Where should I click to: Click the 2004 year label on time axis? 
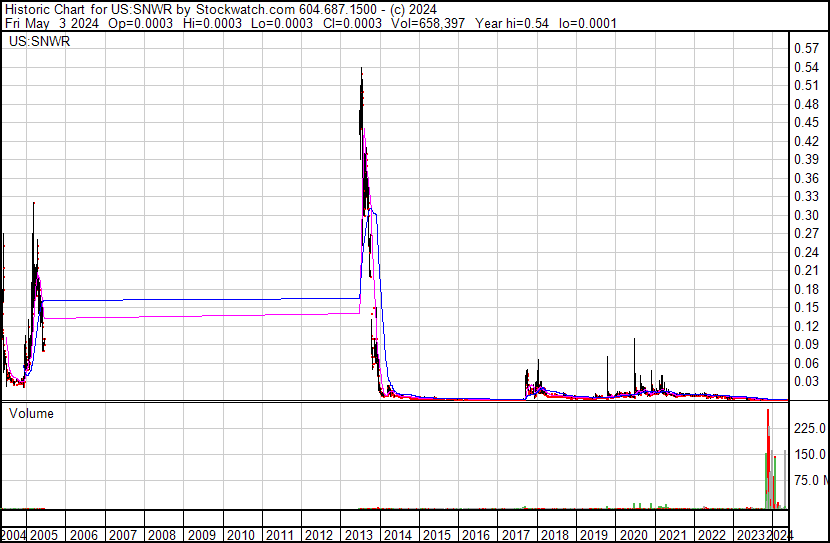click(x=13, y=536)
